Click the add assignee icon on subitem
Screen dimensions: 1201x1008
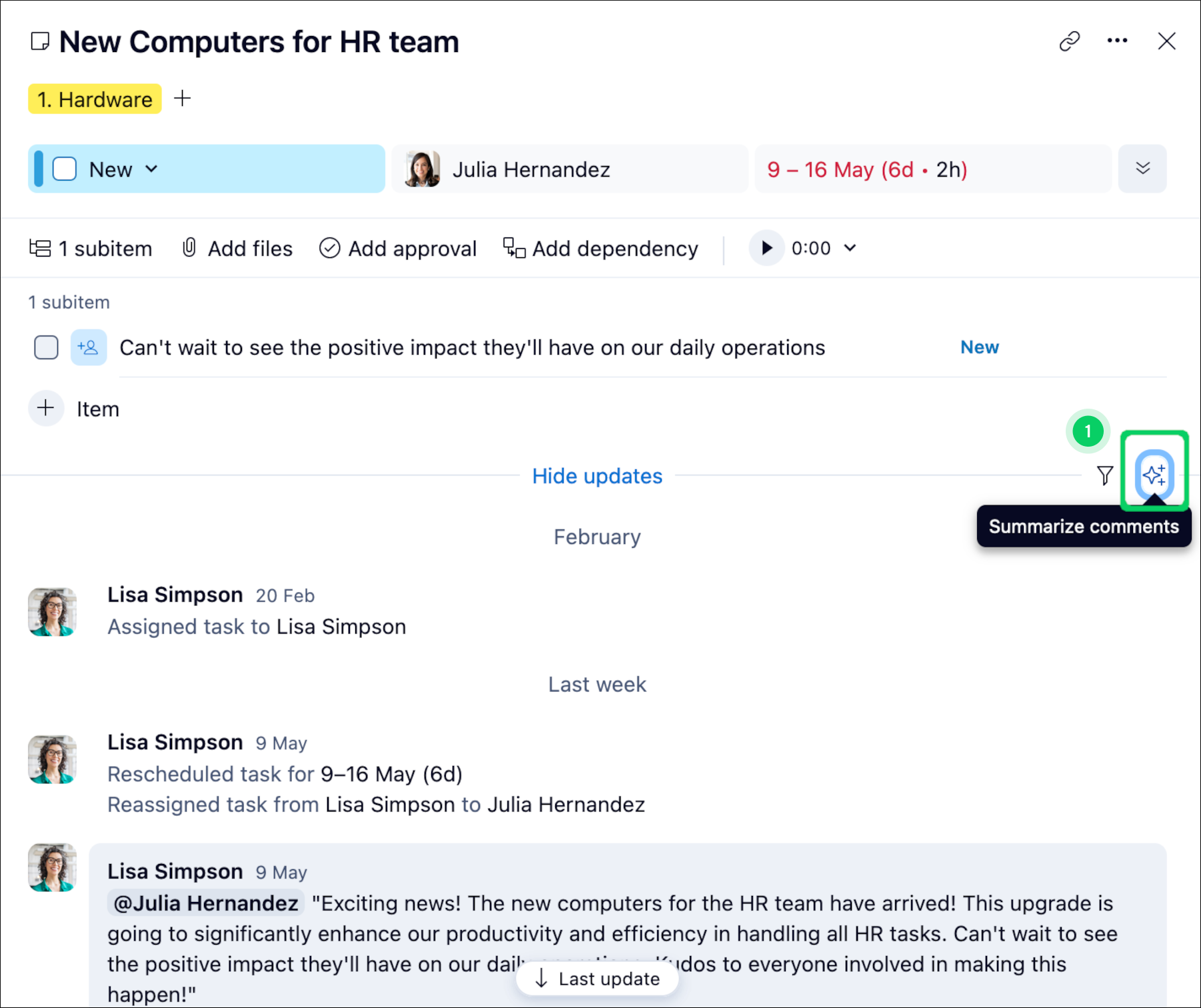pos(88,347)
